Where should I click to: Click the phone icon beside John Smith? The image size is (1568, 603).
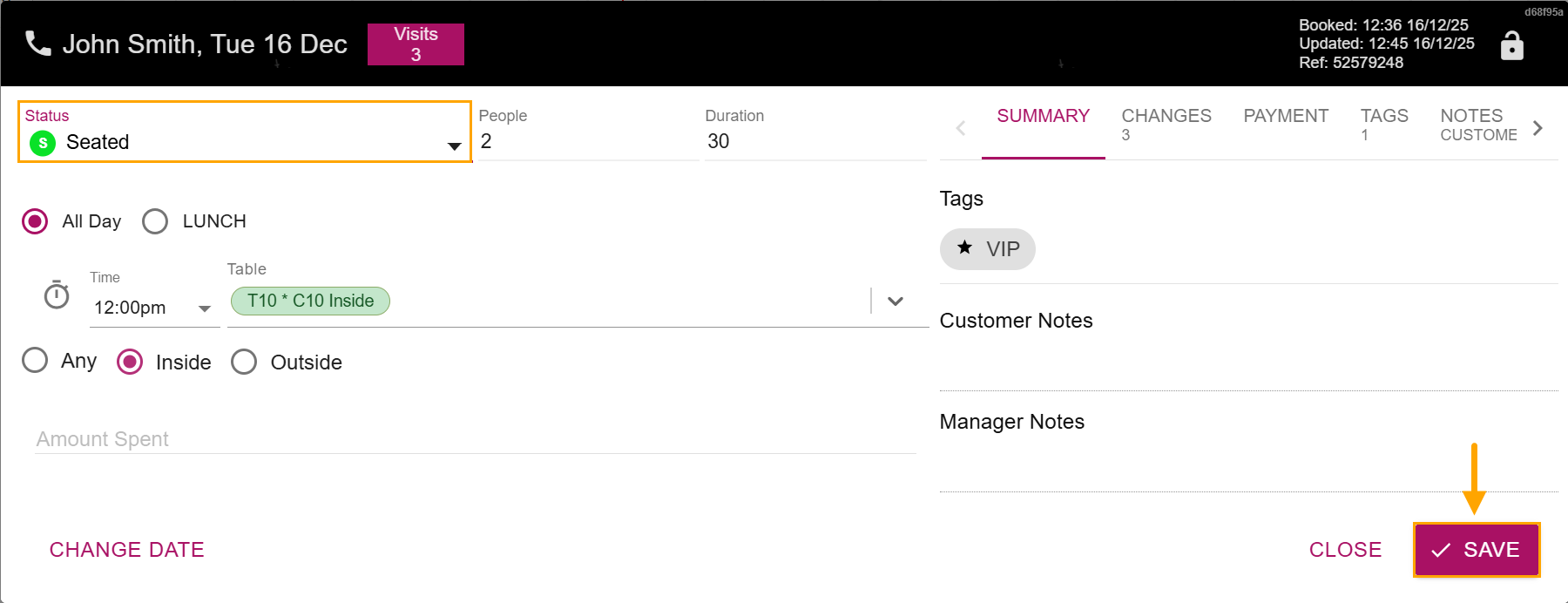pyautogui.click(x=38, y=44)
